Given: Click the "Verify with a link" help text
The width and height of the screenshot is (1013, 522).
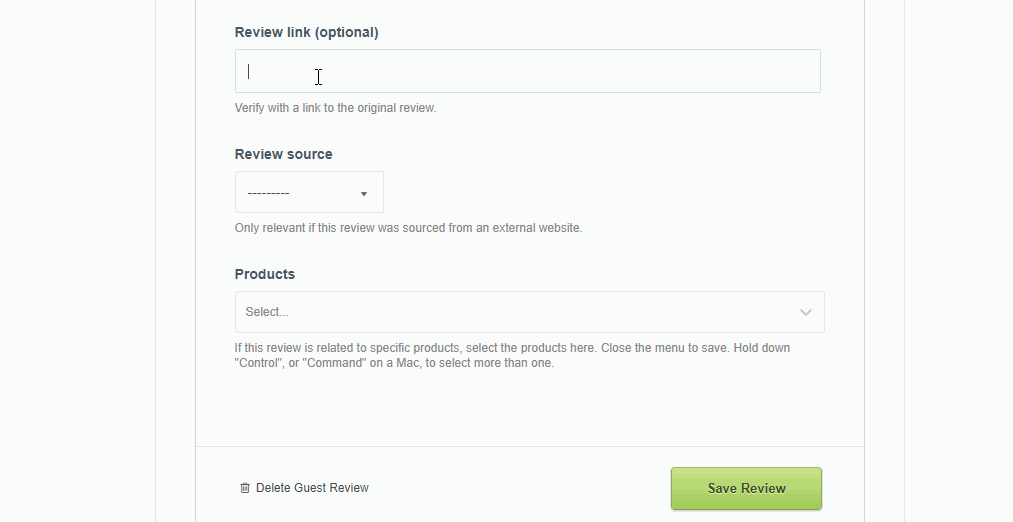Looking at the screenshot, I should 335,108.
